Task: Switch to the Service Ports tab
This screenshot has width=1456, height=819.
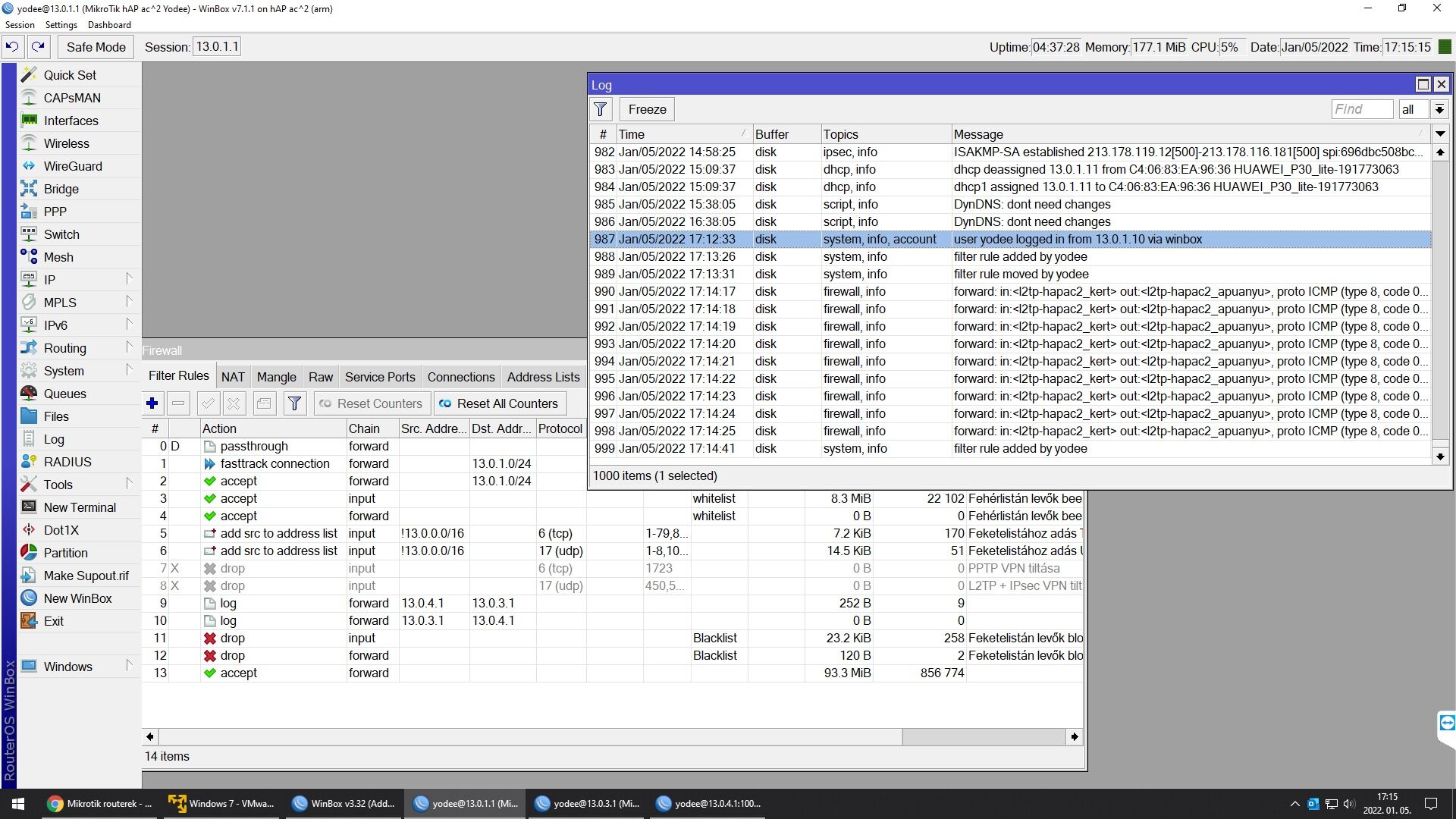Action: [x=380, y=377]
